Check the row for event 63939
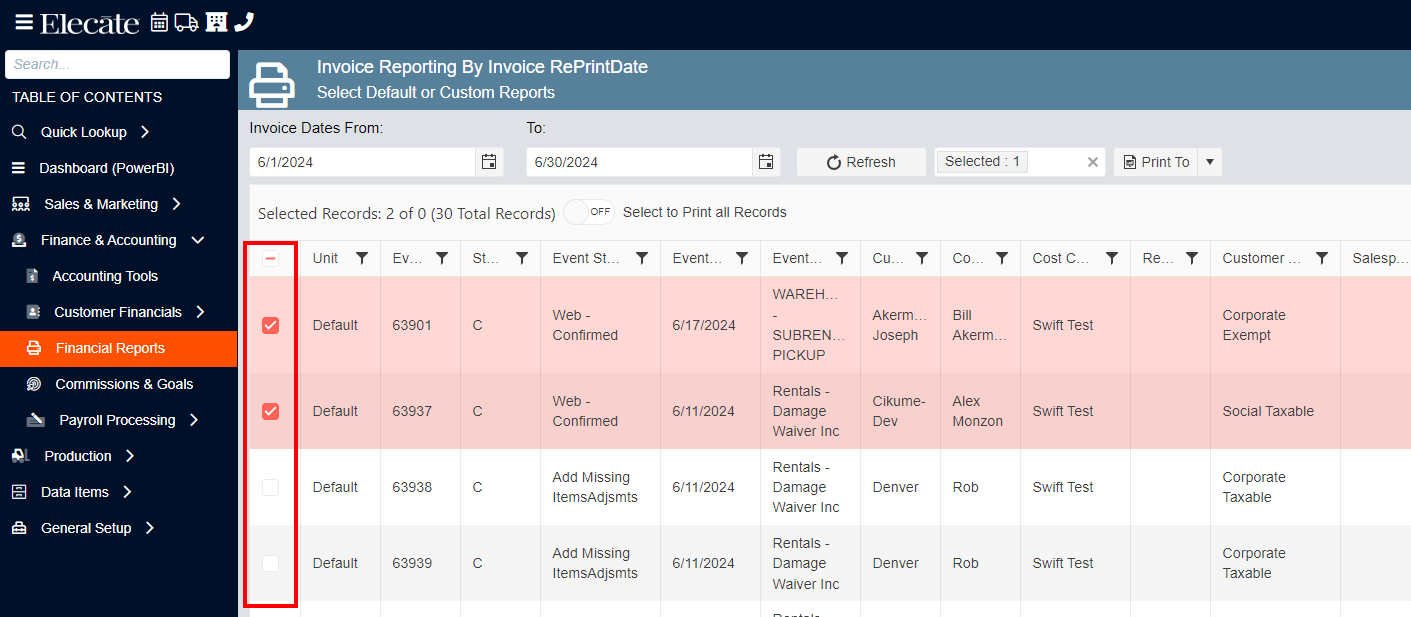1411x617 pixels. click(x=270, y=563)
